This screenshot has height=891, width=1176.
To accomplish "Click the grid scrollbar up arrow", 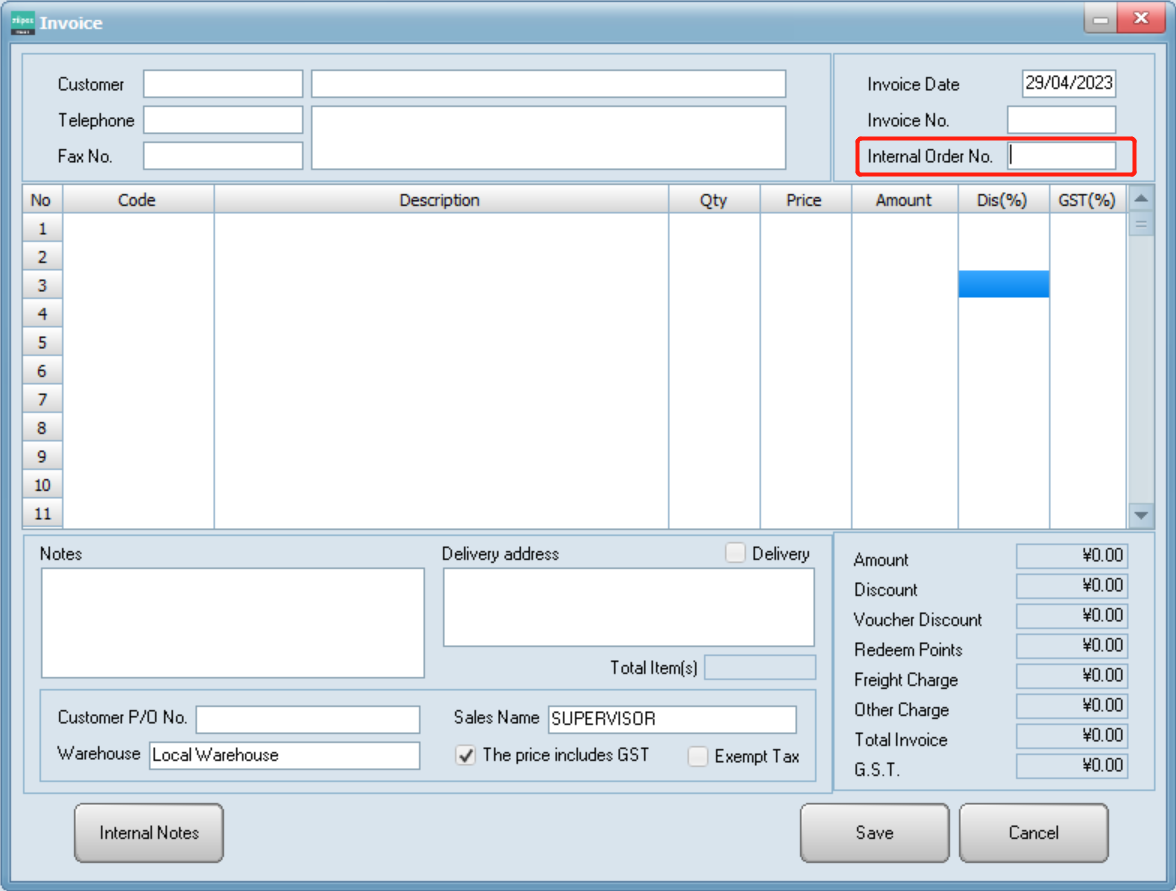I will (x=1140, y=200).
